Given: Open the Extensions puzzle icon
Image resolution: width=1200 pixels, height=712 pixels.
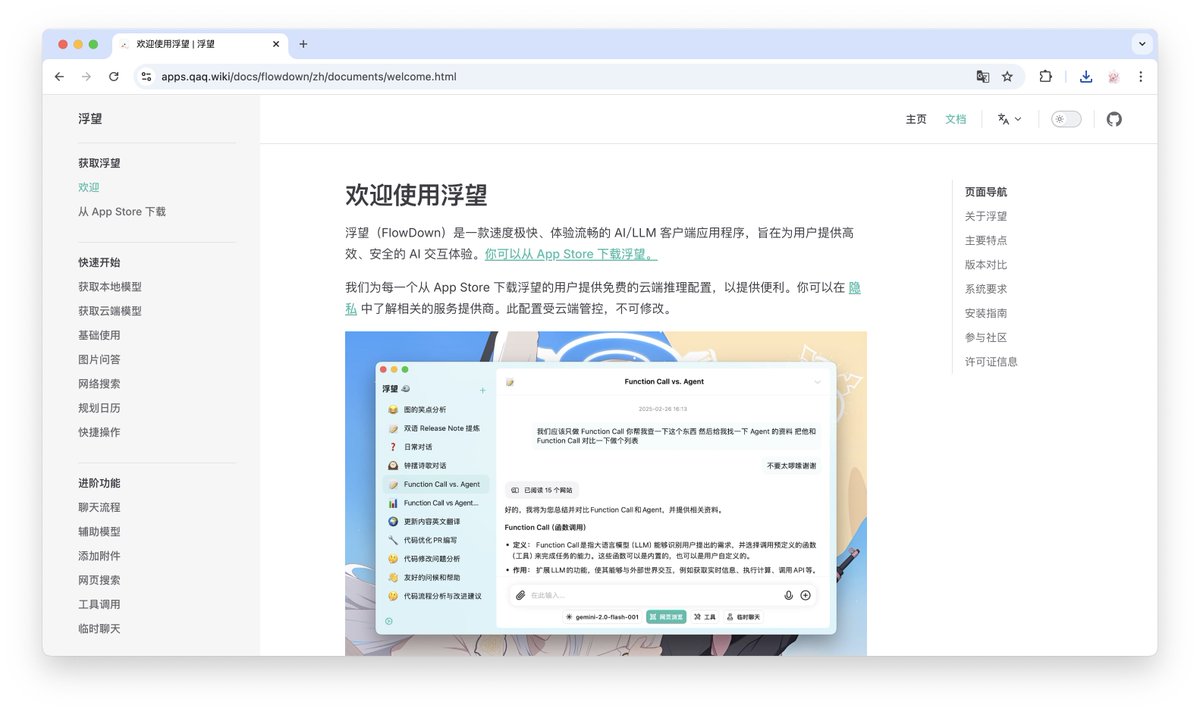Looking at the screenshot, I should [1046, 76].
